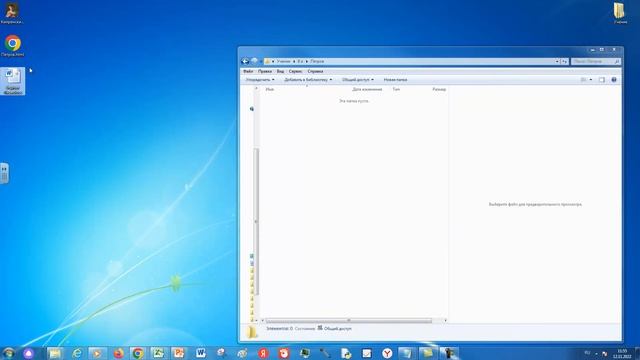
Task: Toggle the preview pane button
Action: point(602,80)
